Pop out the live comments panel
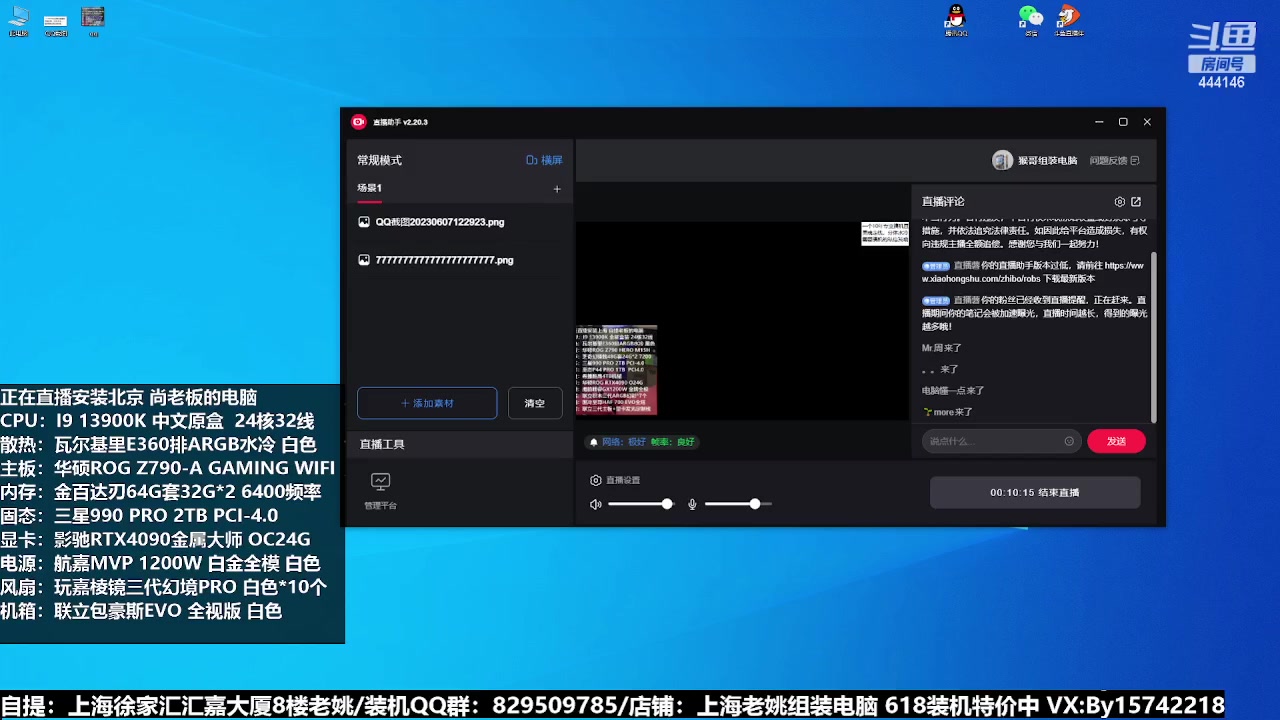The image size is (1280, 720). click(x=1136, y=202)
